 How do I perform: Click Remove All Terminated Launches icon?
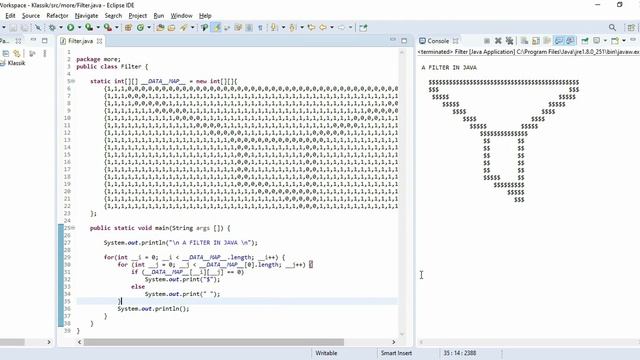pos(509,41)
